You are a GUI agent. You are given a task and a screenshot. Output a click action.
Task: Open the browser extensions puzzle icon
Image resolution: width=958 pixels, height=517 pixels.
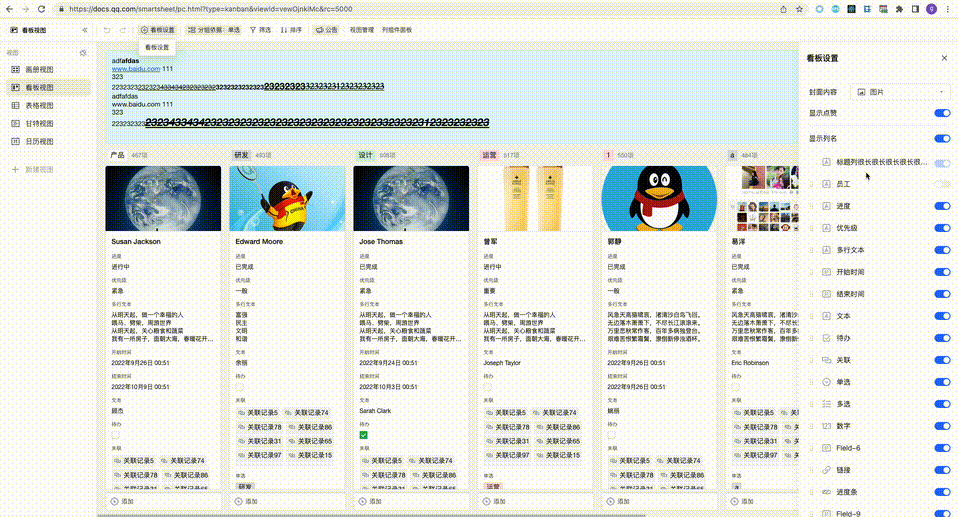click(899, 9)
